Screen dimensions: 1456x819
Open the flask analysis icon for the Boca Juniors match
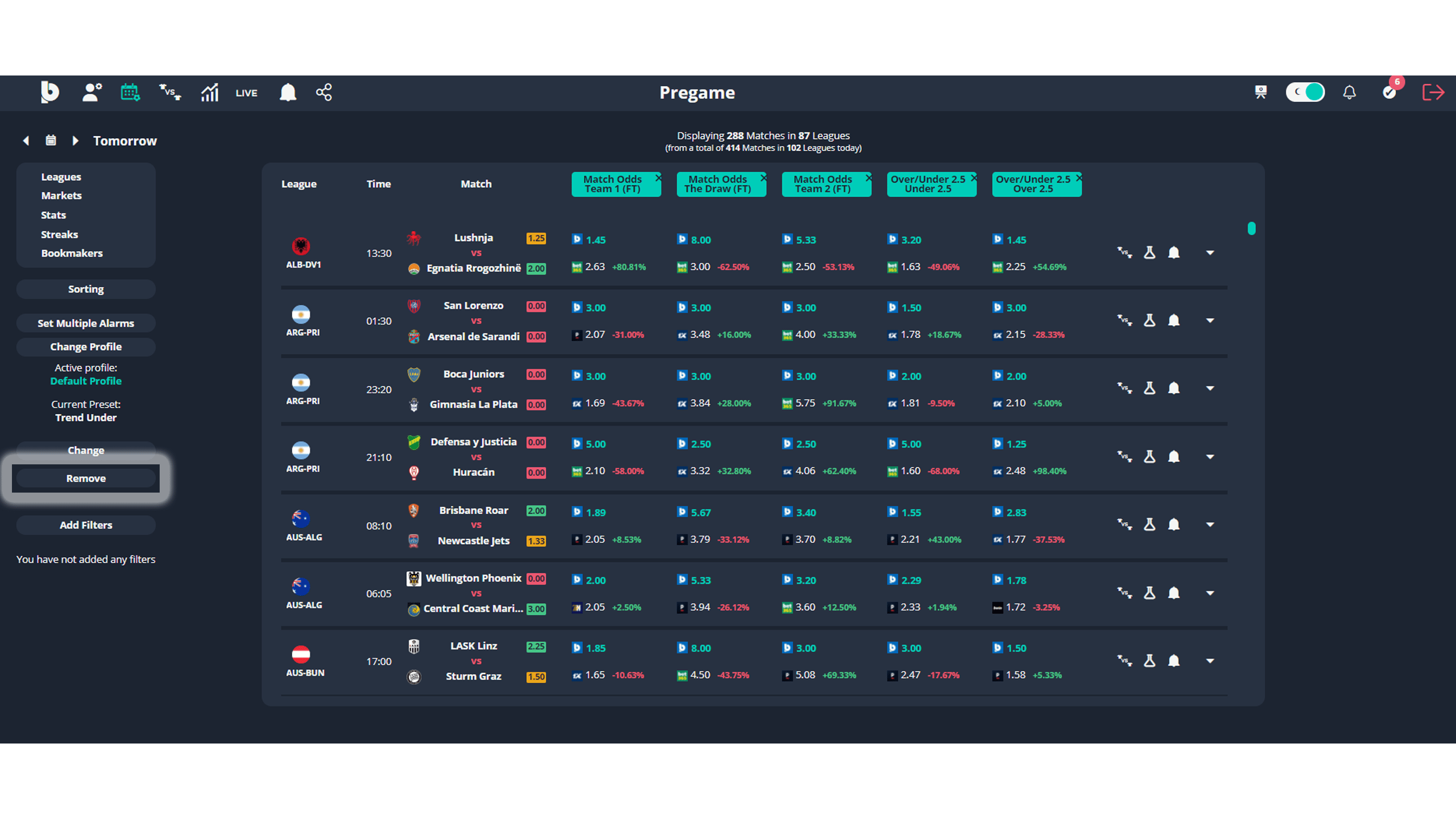1150,388
